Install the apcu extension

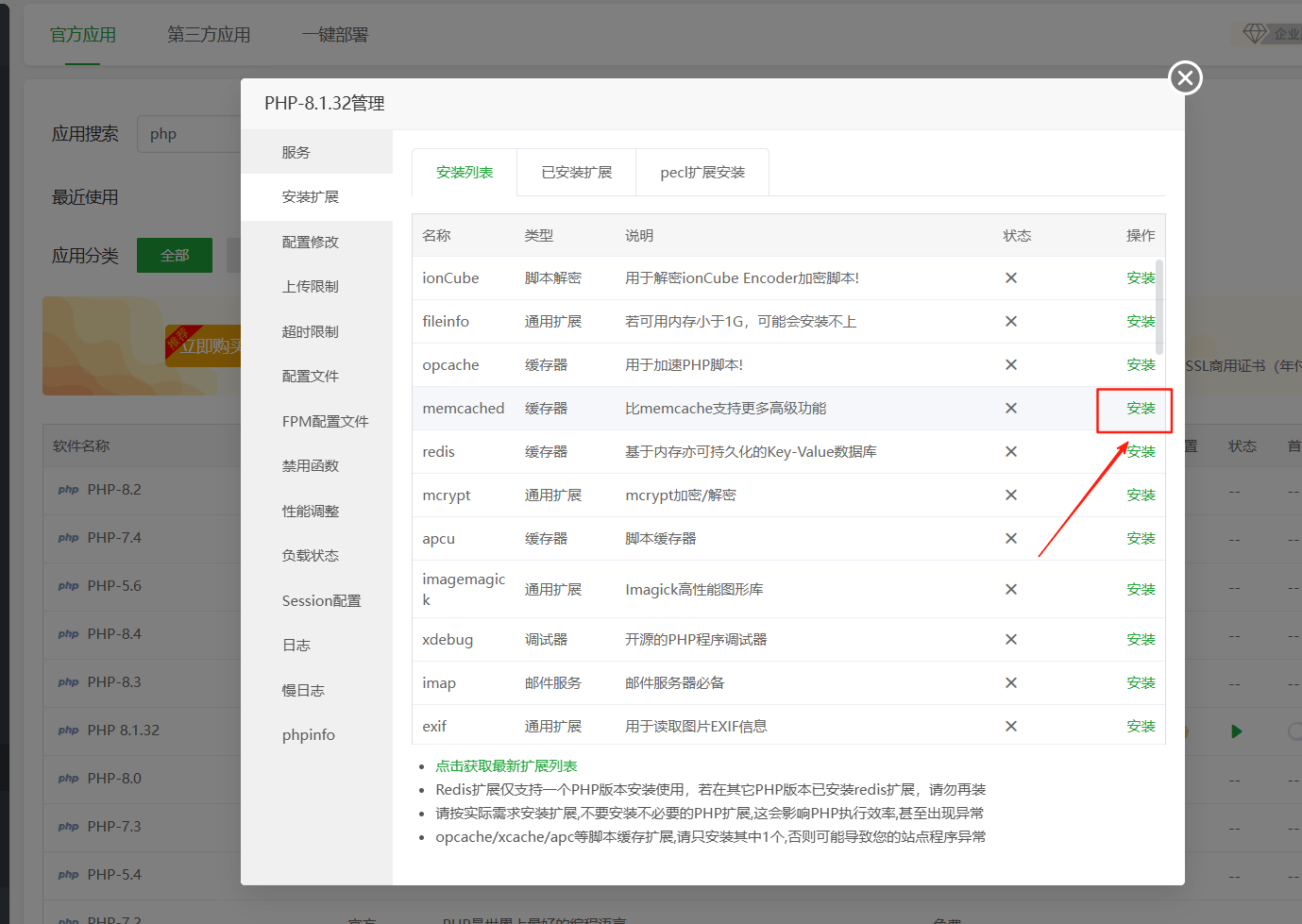click(1141, 538)
